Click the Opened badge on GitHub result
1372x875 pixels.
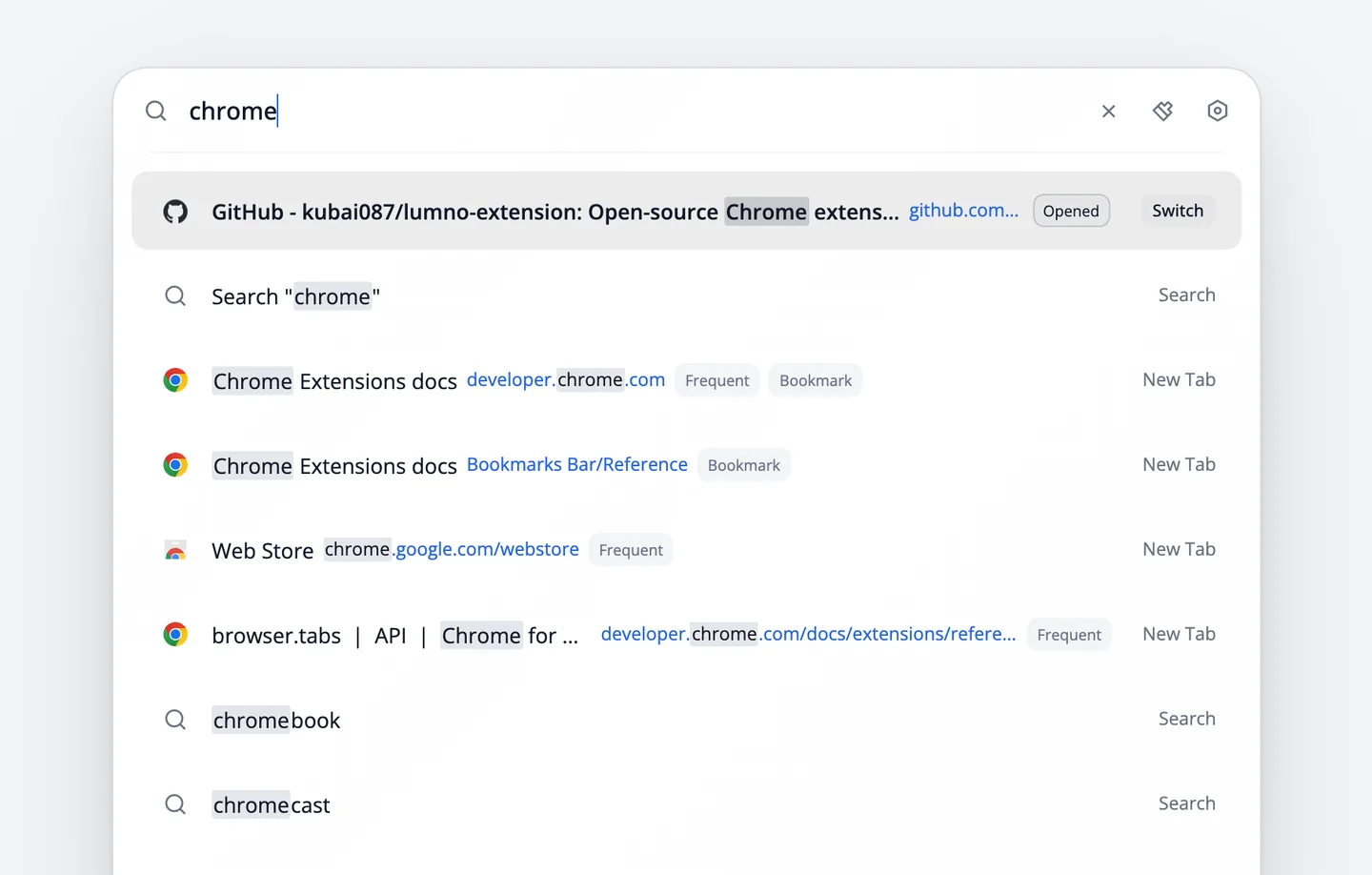click(x=1071, y=211)
